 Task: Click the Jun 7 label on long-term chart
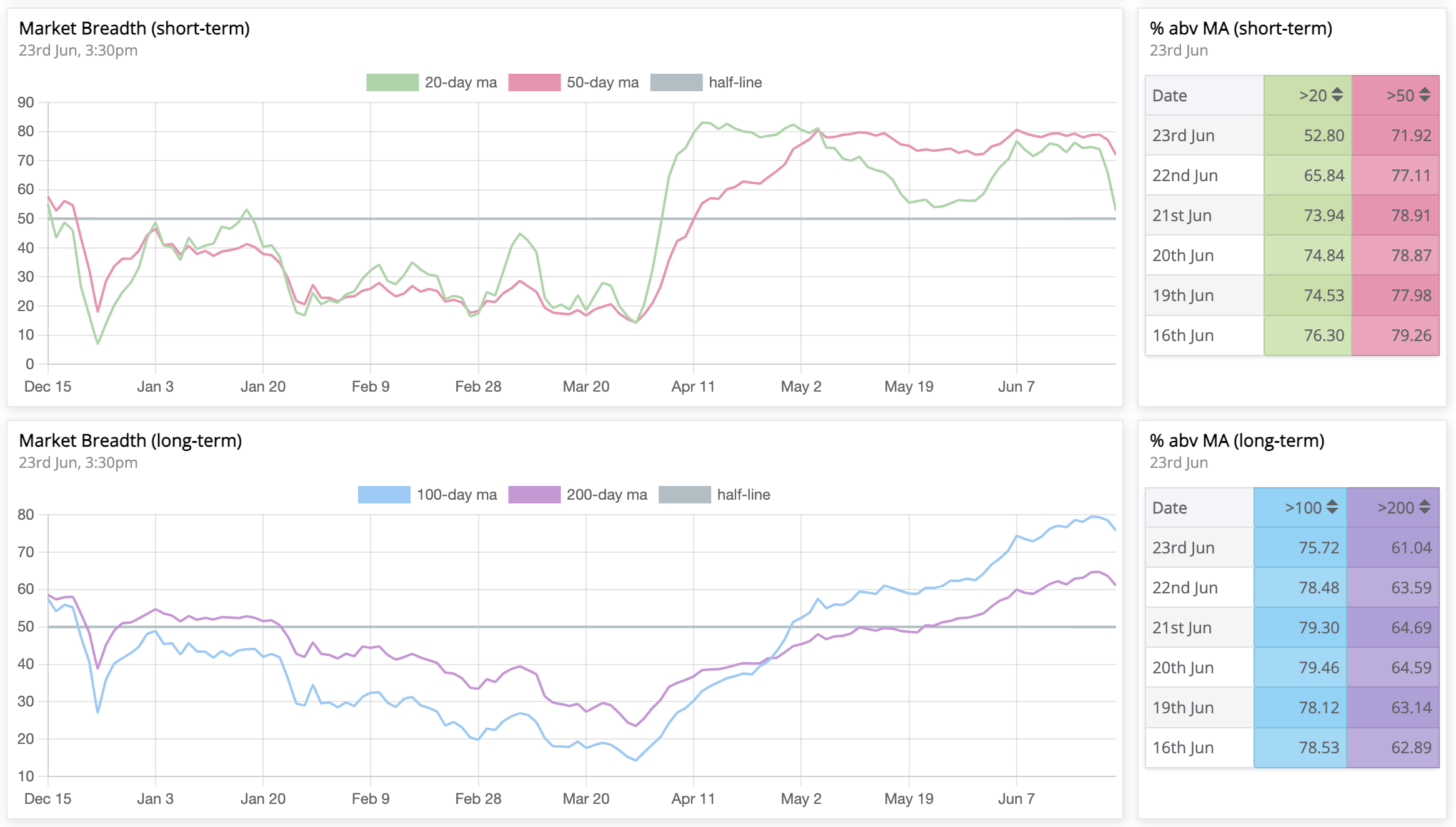tap(1017, 799)
